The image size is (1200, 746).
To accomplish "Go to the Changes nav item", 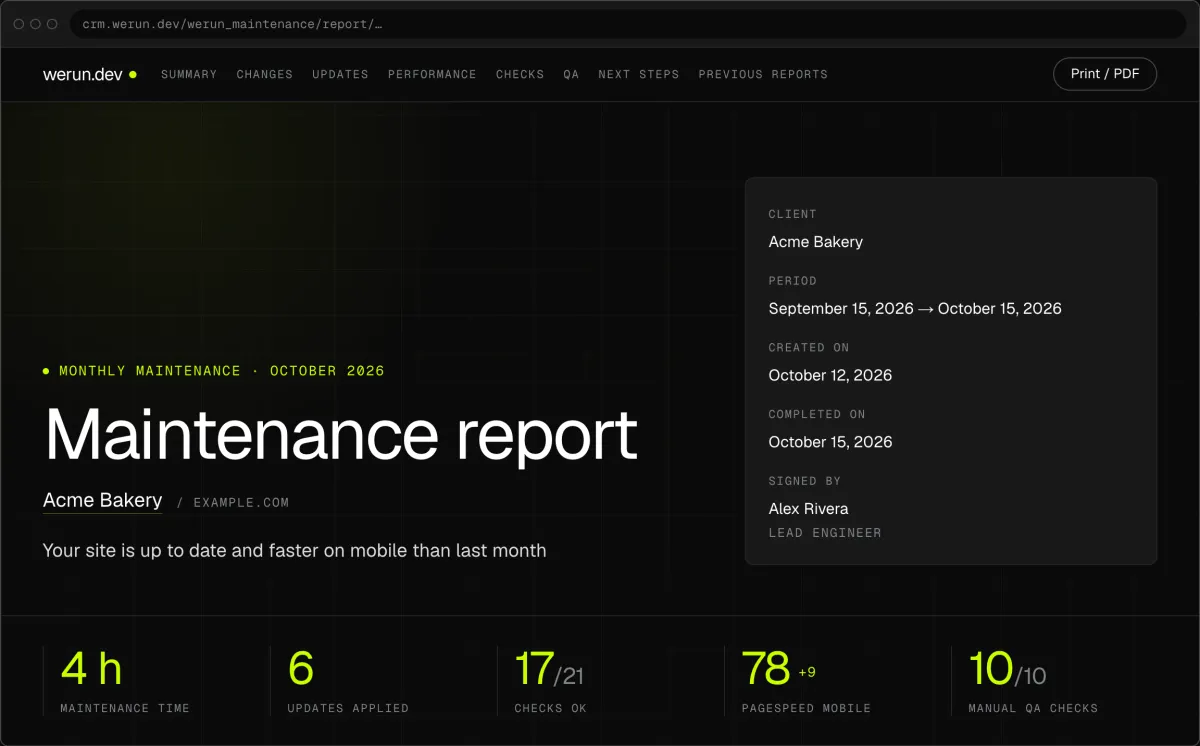I will [265, 74].
